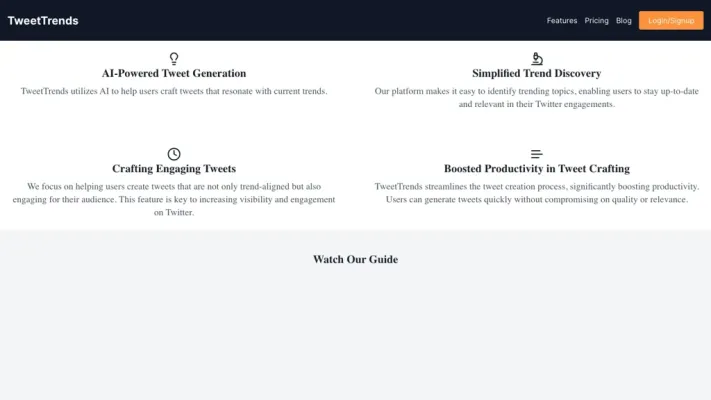Click the Crafting Engaging Tweets heading
The height and width of the screenshot is (400, 711).
(x=174, y=169)
